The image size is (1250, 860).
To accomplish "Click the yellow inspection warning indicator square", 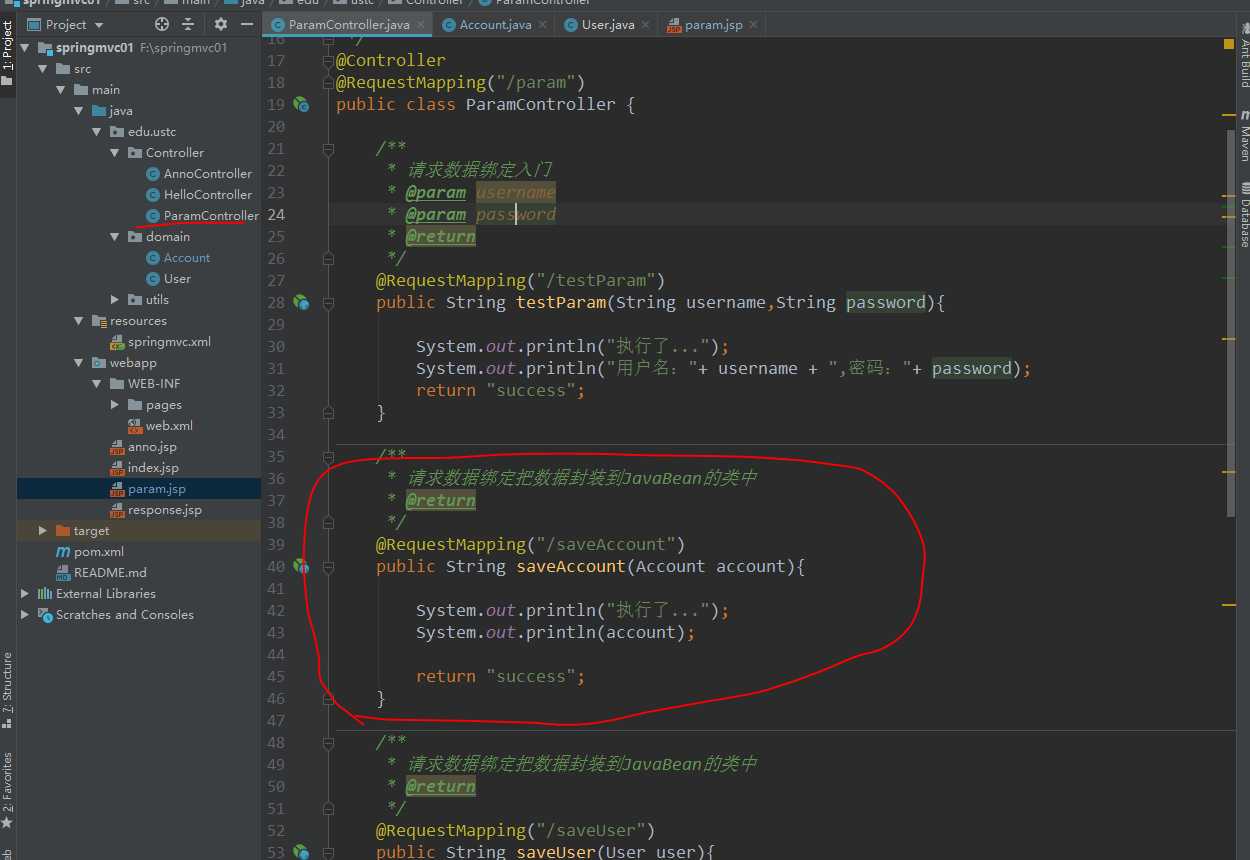I will pos(1228,44).
